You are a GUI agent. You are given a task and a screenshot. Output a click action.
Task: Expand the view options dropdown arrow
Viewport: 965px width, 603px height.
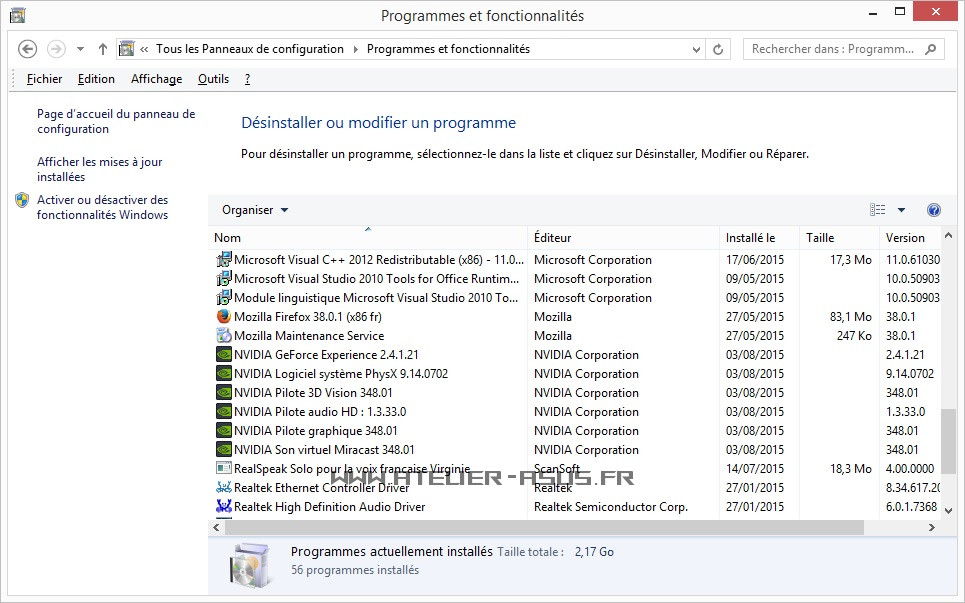[901, 210]
